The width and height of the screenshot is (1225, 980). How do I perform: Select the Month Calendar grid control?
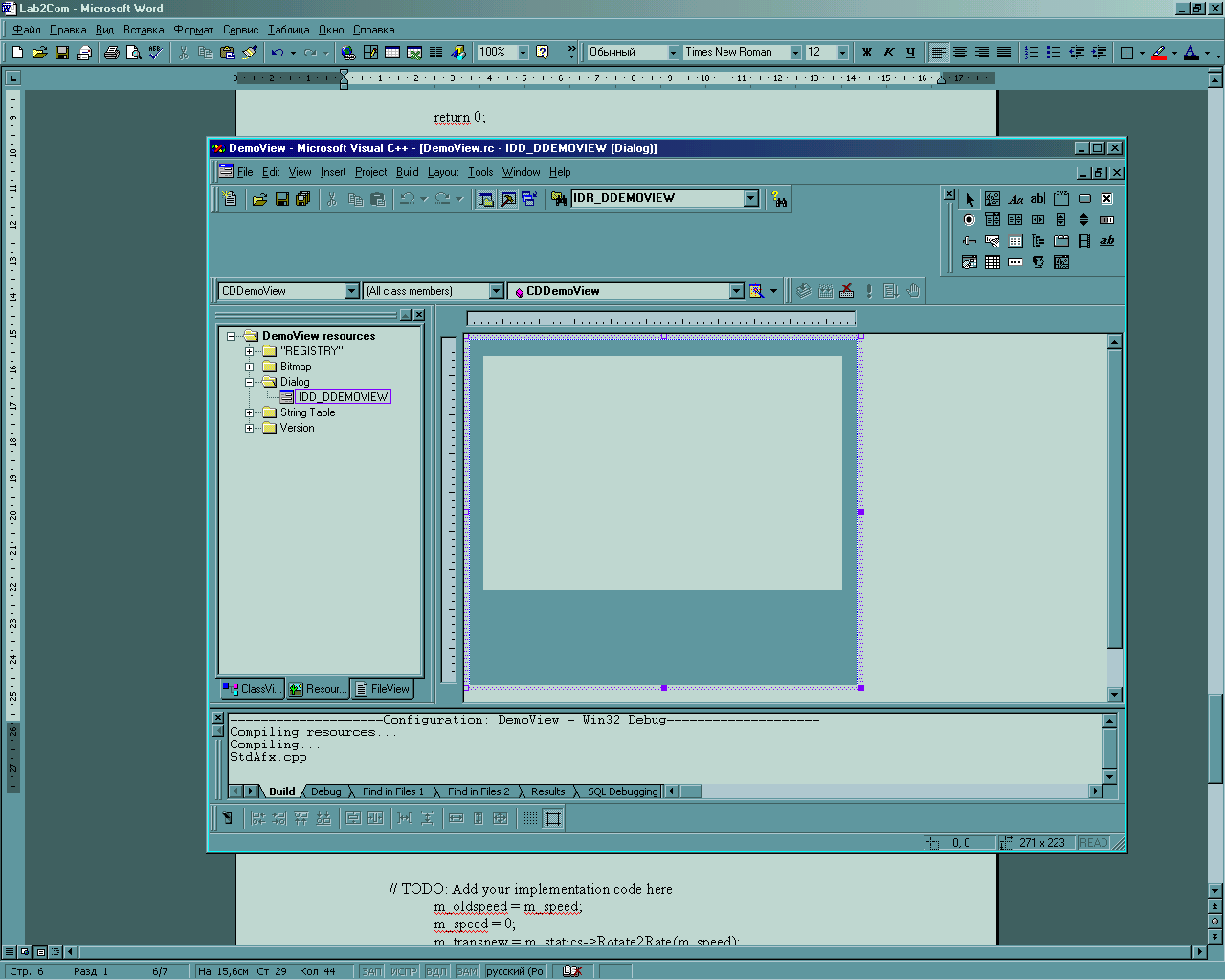pyautogui.click(x=992, y=262)
